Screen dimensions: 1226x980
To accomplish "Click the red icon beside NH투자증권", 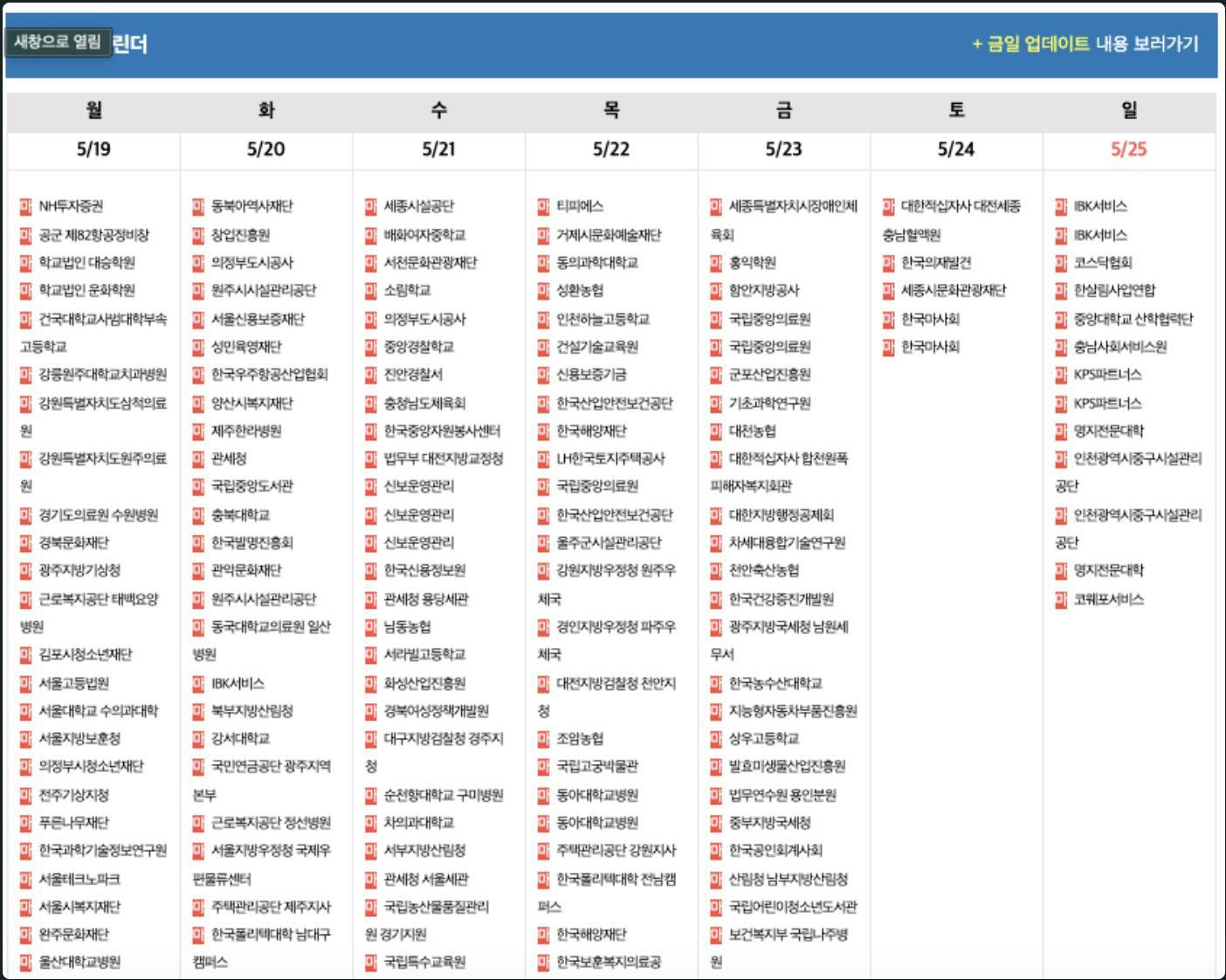I will (x=26, y=207).
